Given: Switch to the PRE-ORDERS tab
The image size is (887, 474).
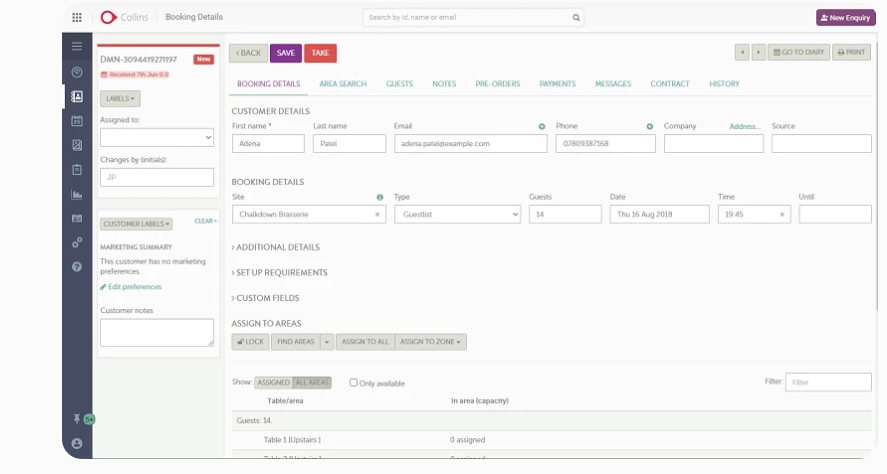Looking at the screenshot, I should click(x=498, y=84).
